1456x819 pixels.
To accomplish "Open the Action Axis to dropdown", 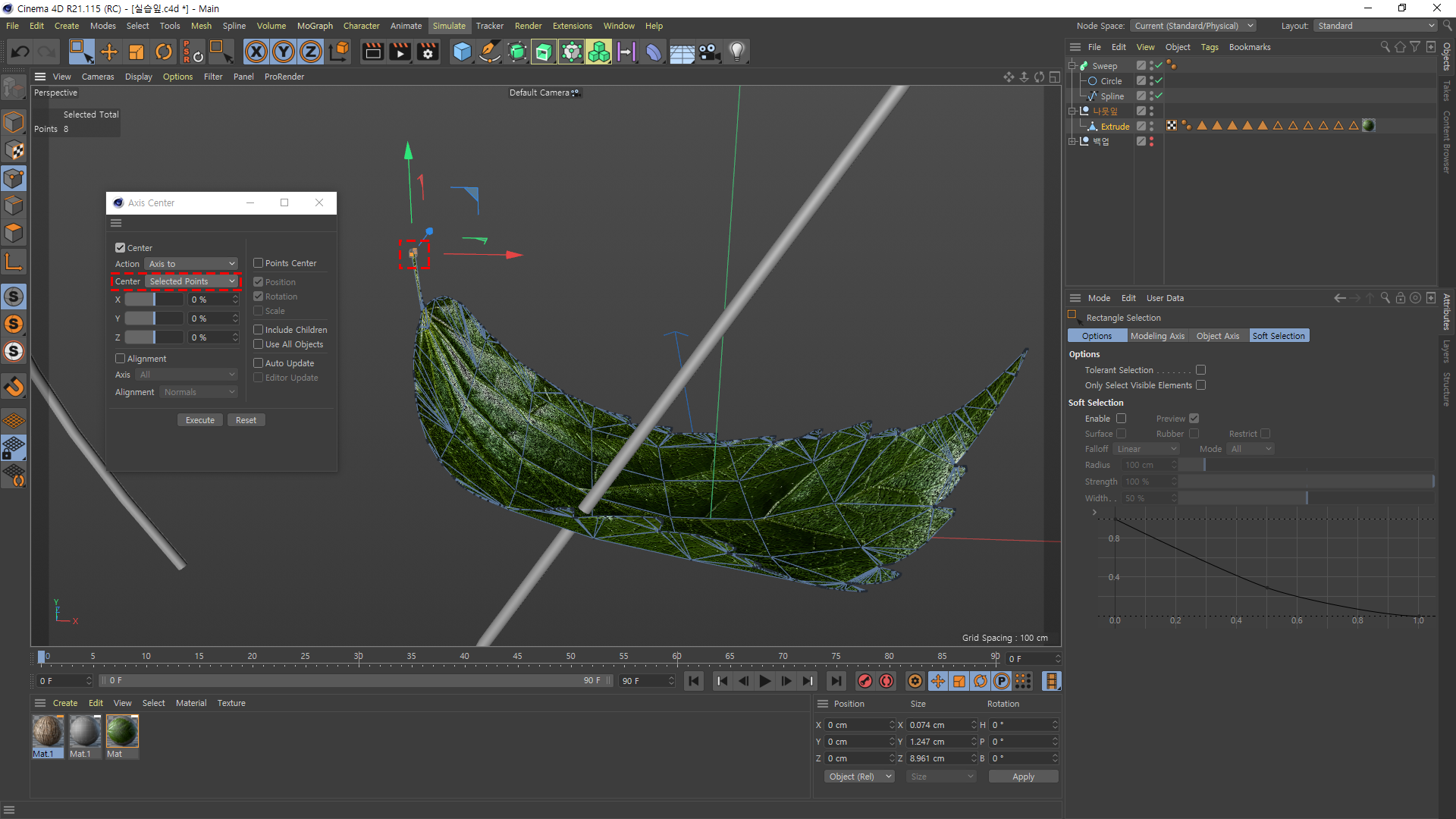I will coord(191,264).
